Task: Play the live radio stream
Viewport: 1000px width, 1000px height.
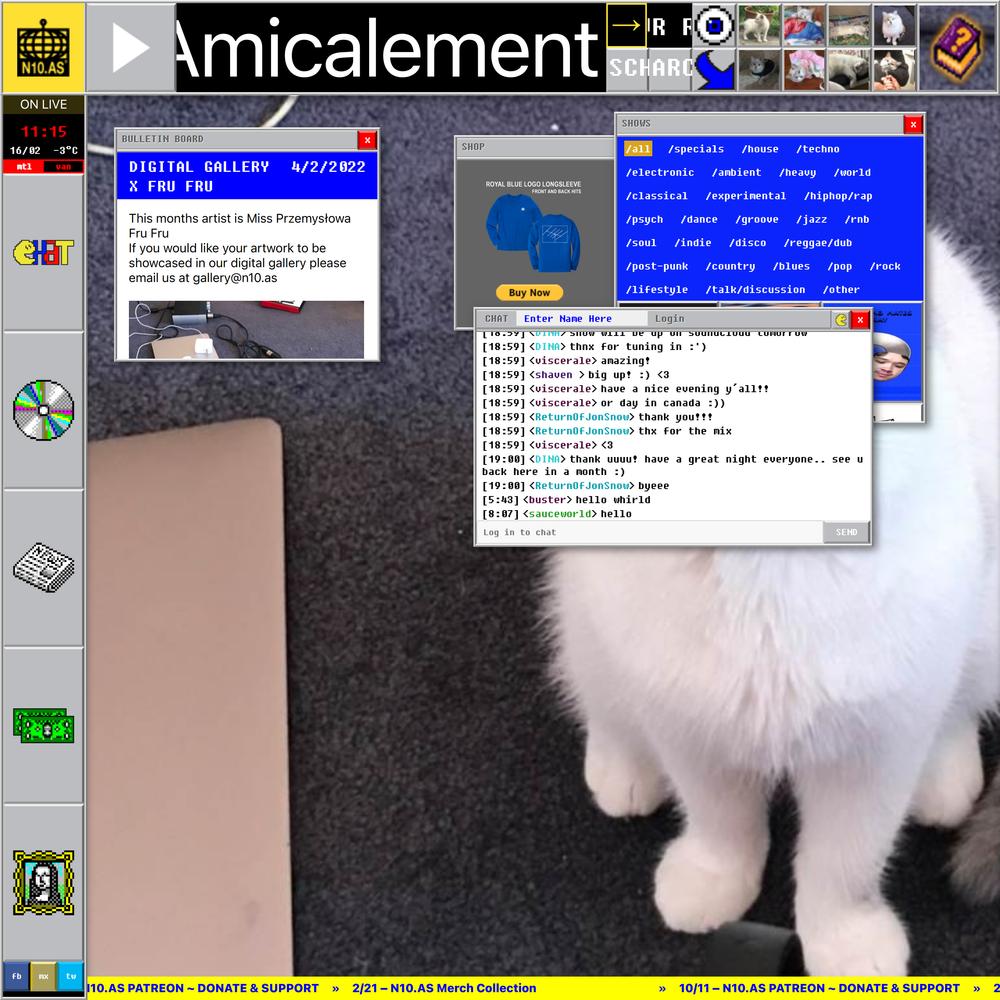Action: pyautogui.click(x=130, y=48)
